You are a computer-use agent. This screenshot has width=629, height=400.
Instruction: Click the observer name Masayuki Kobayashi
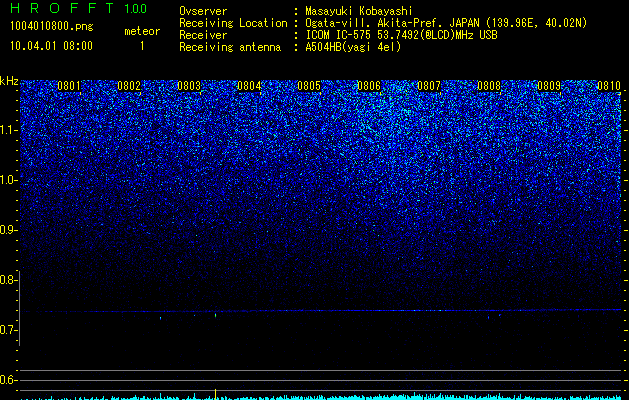[x=359, y=12]
